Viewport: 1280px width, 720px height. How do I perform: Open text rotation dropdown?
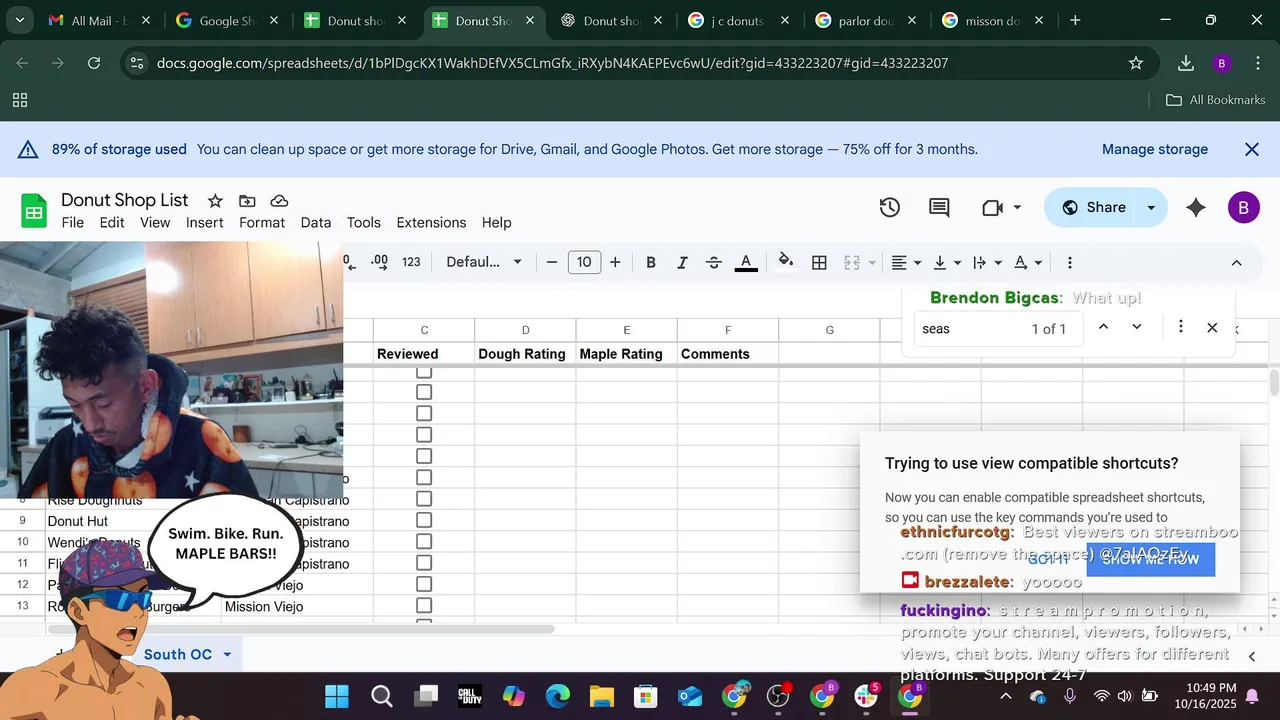(x=1027, y=262)
